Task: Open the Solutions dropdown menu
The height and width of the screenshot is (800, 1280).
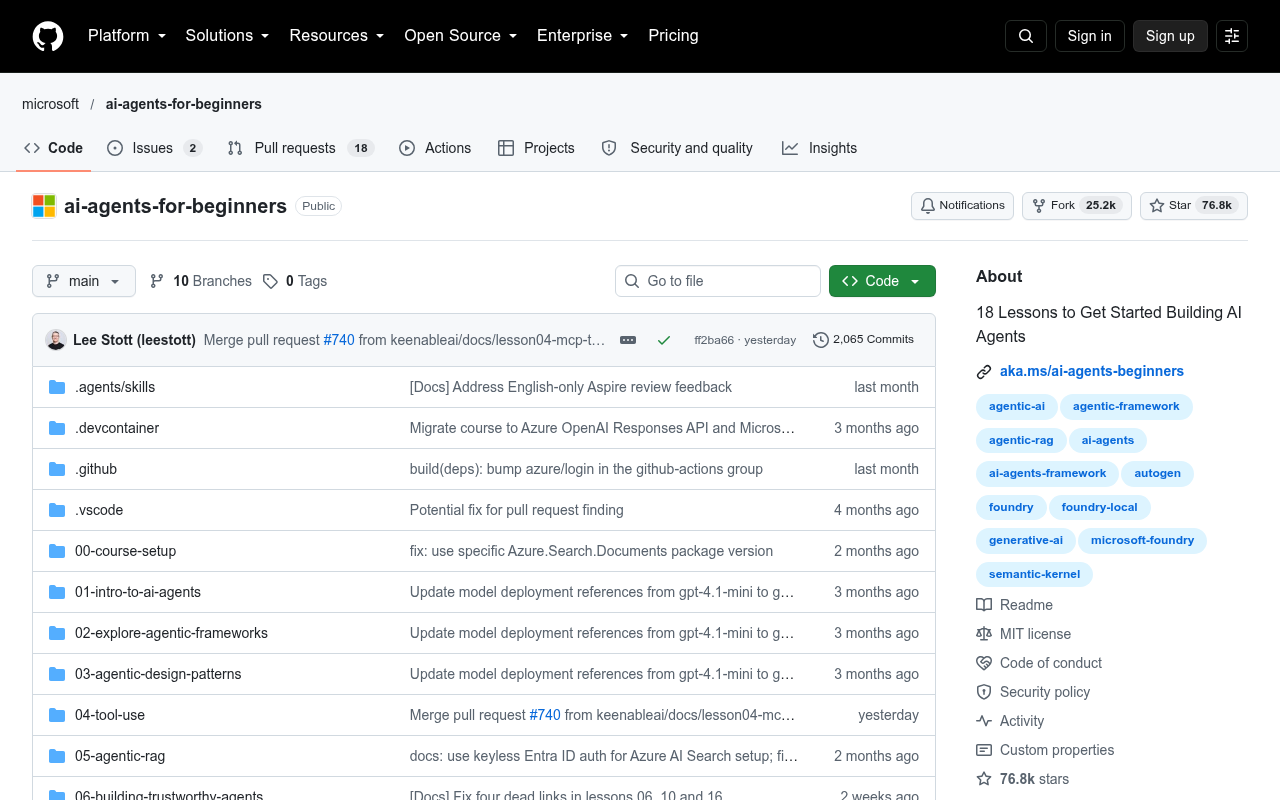Action: tap(227, 36)
